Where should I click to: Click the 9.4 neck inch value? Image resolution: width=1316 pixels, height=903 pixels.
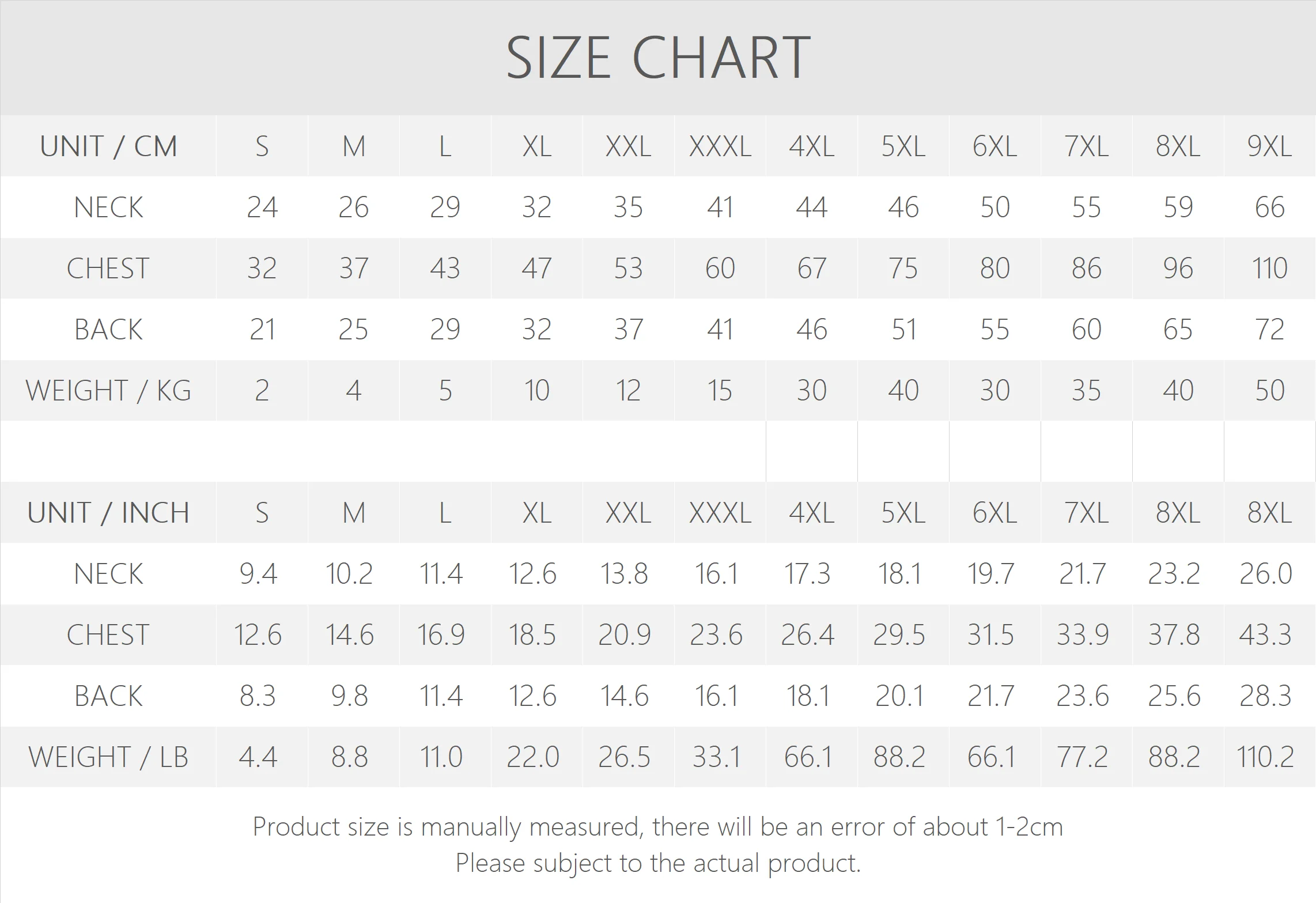pyautogui.click(x=258, y=574)
